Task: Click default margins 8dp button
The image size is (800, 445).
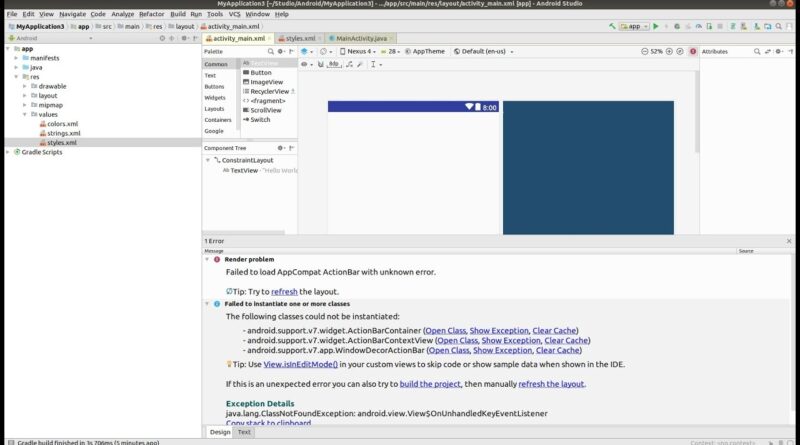Action: [334, 64]
